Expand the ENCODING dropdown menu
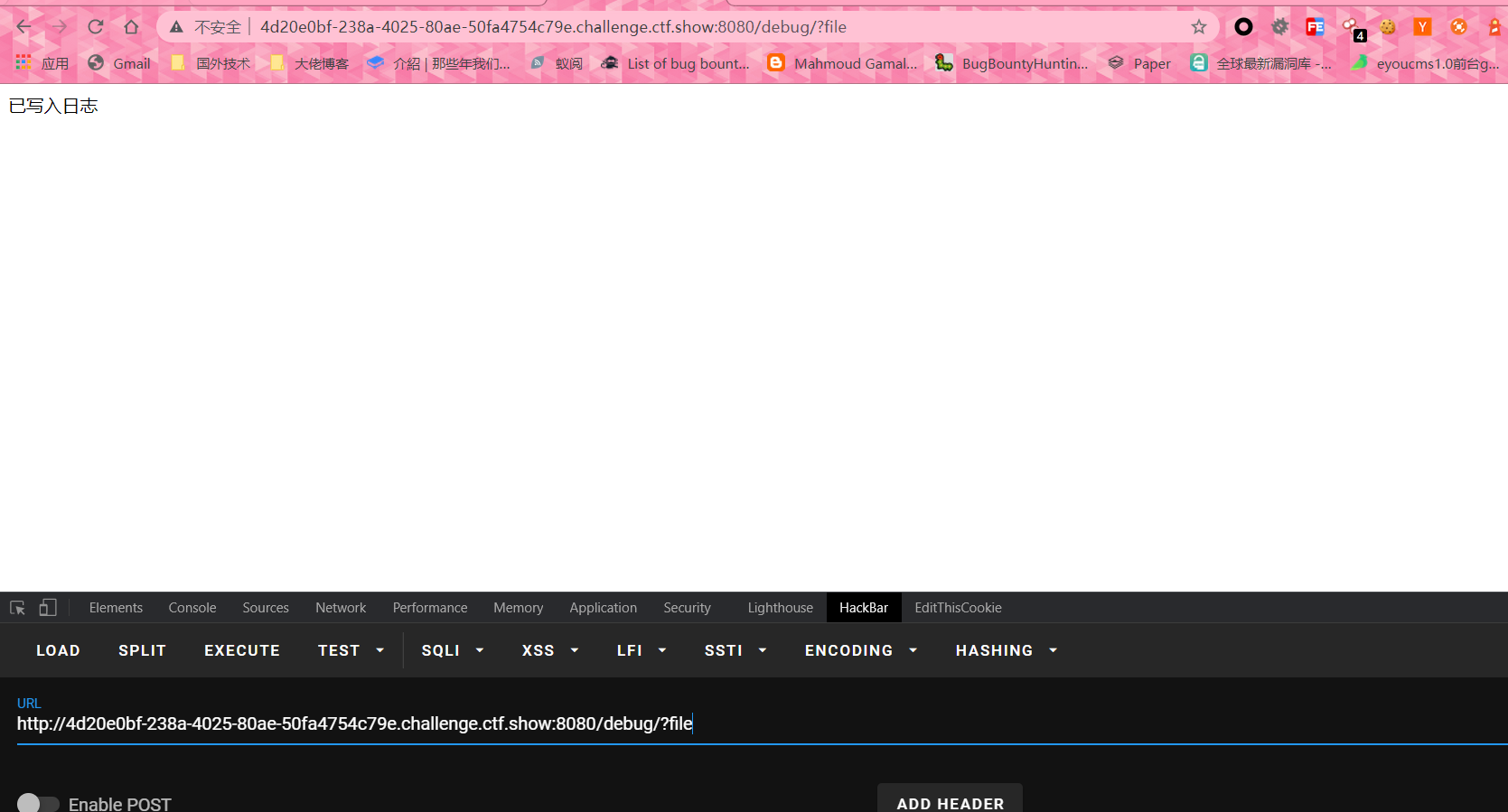The image size is (1508, 812). pos(861,650)
